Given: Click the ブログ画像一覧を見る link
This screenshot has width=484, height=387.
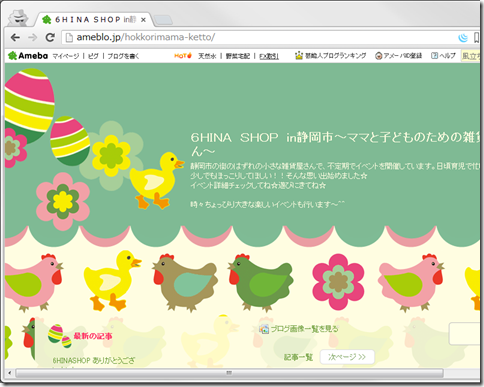Looking at the screenshot, I should click(x=304, y=329).
